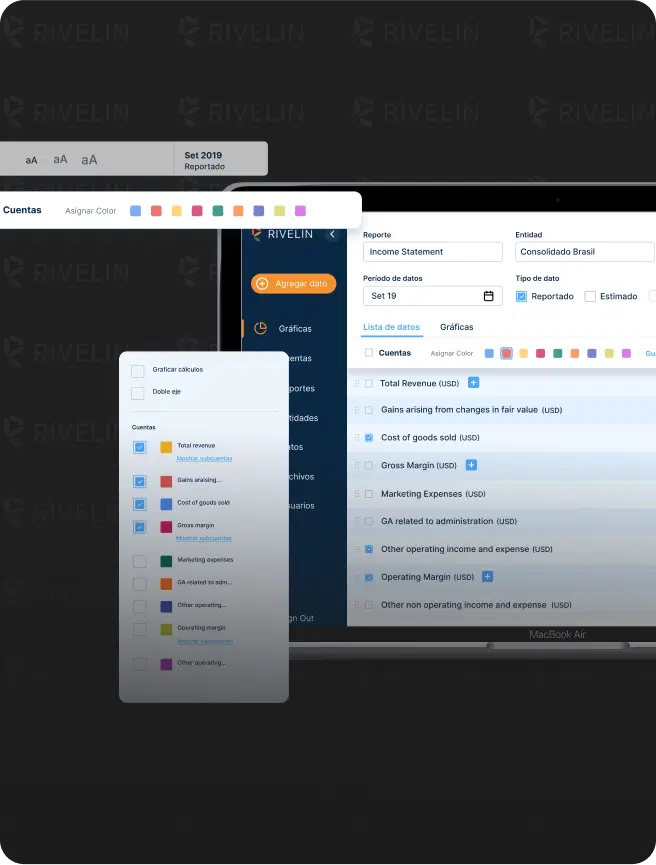
Task: Pick the green swatch in laptop color row
Action: 558,353
